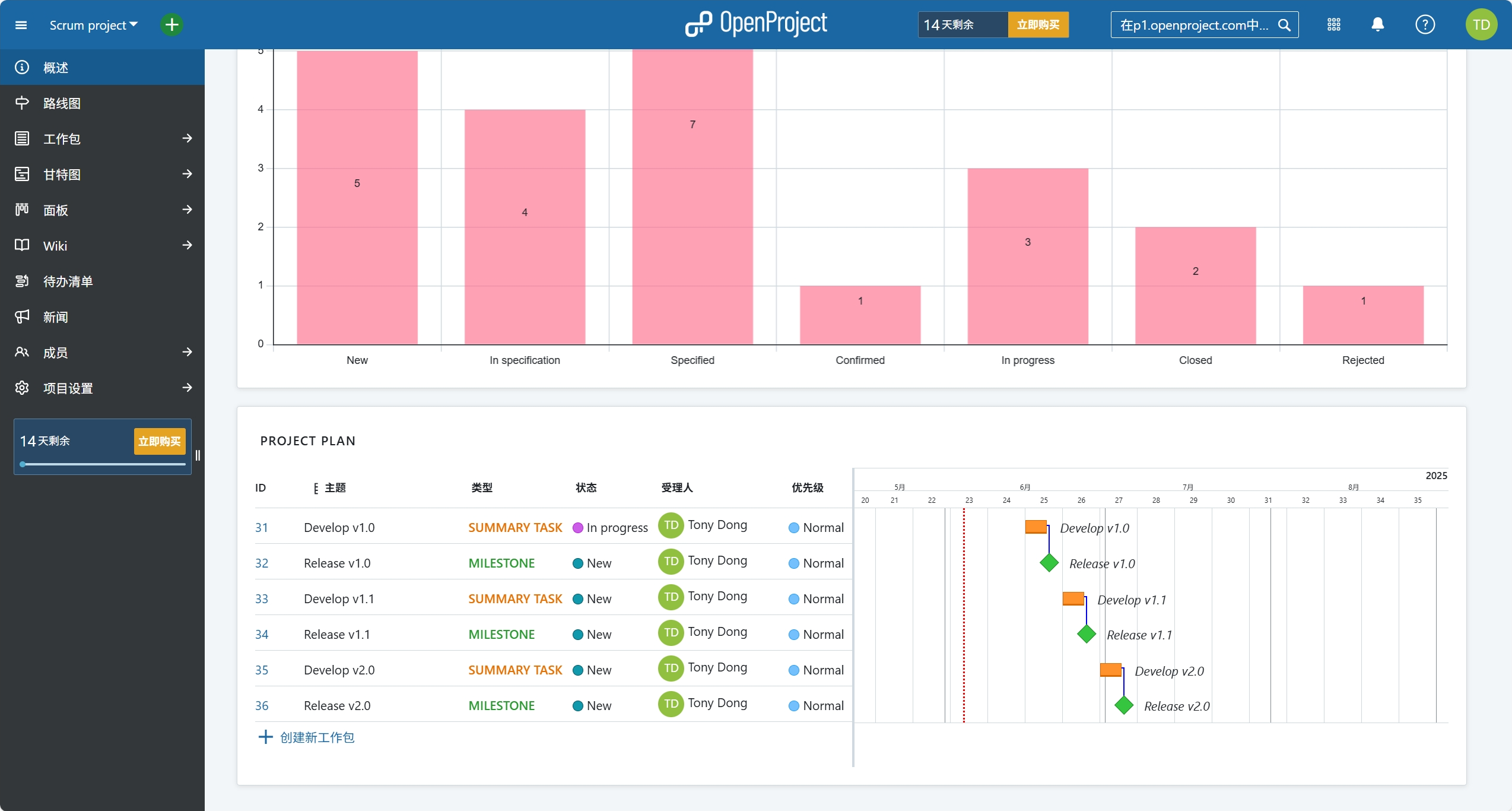
Task: Click the search magnifier icon
Action: tap(1285, 25)
